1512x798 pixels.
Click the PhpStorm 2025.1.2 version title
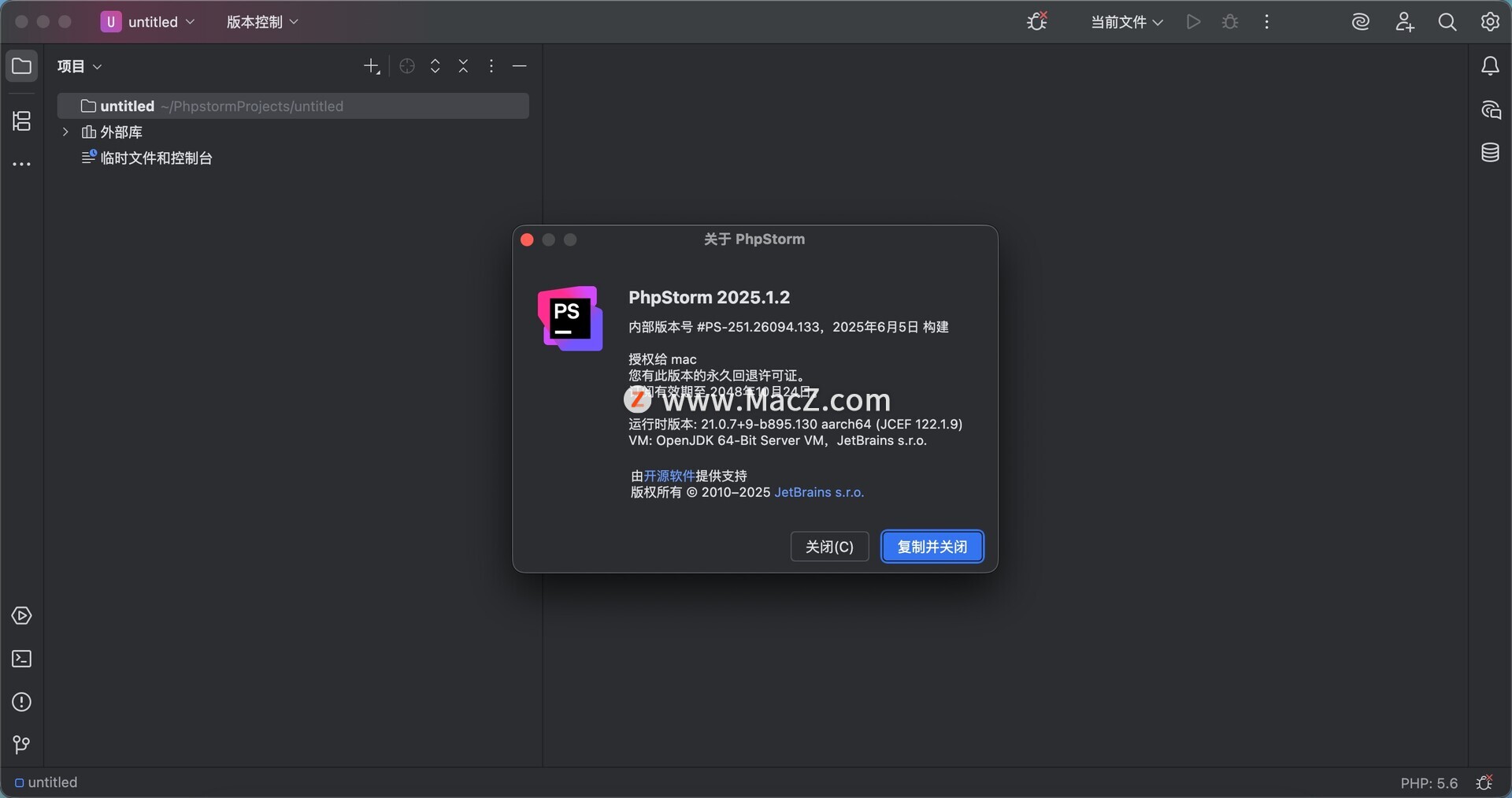pyautogui.click(x=709, y=297)
